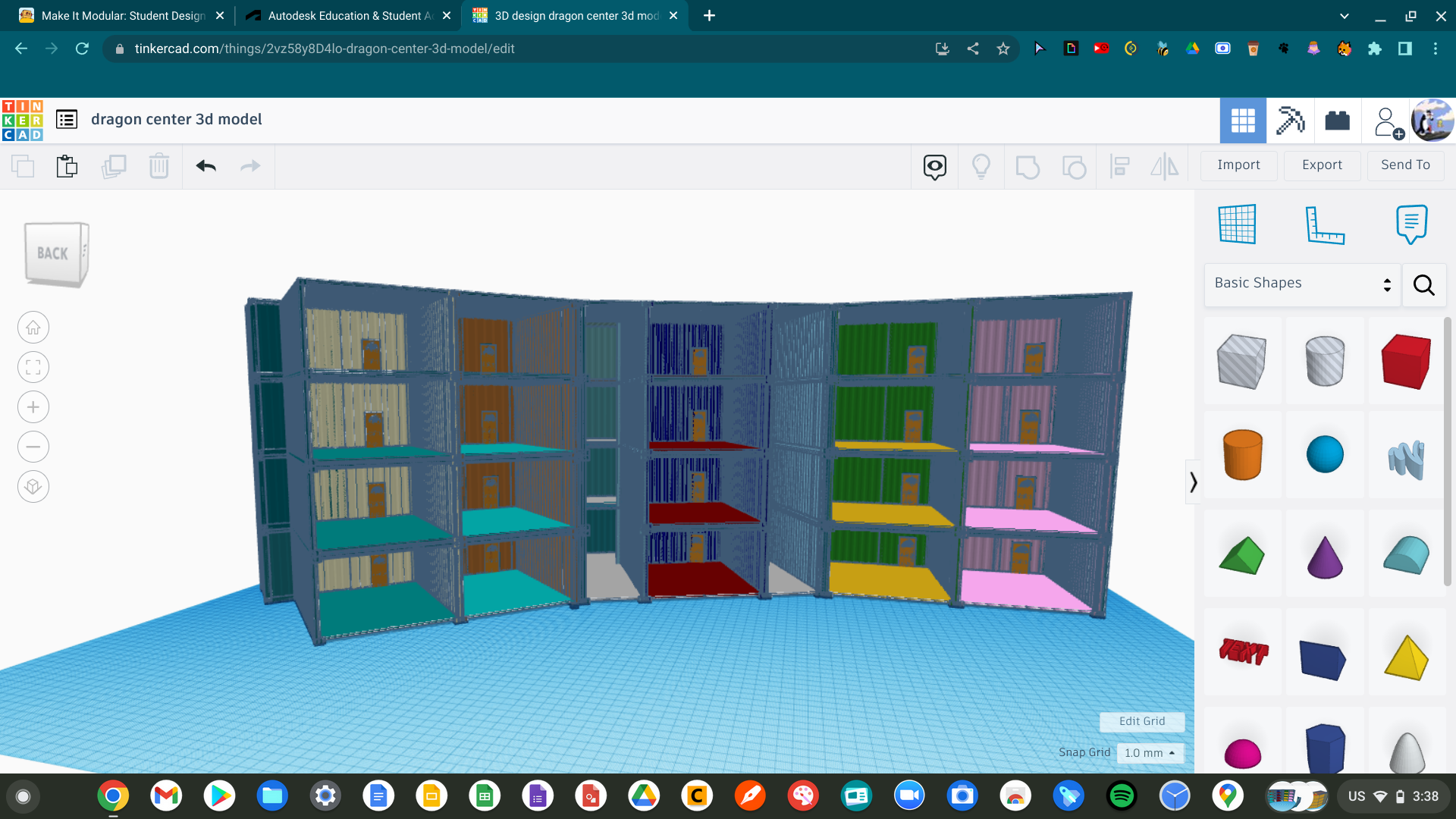The width and height of the screenshot is (1456, 819).
Task: Zoom in with the plus button
Action: (33, 407)
